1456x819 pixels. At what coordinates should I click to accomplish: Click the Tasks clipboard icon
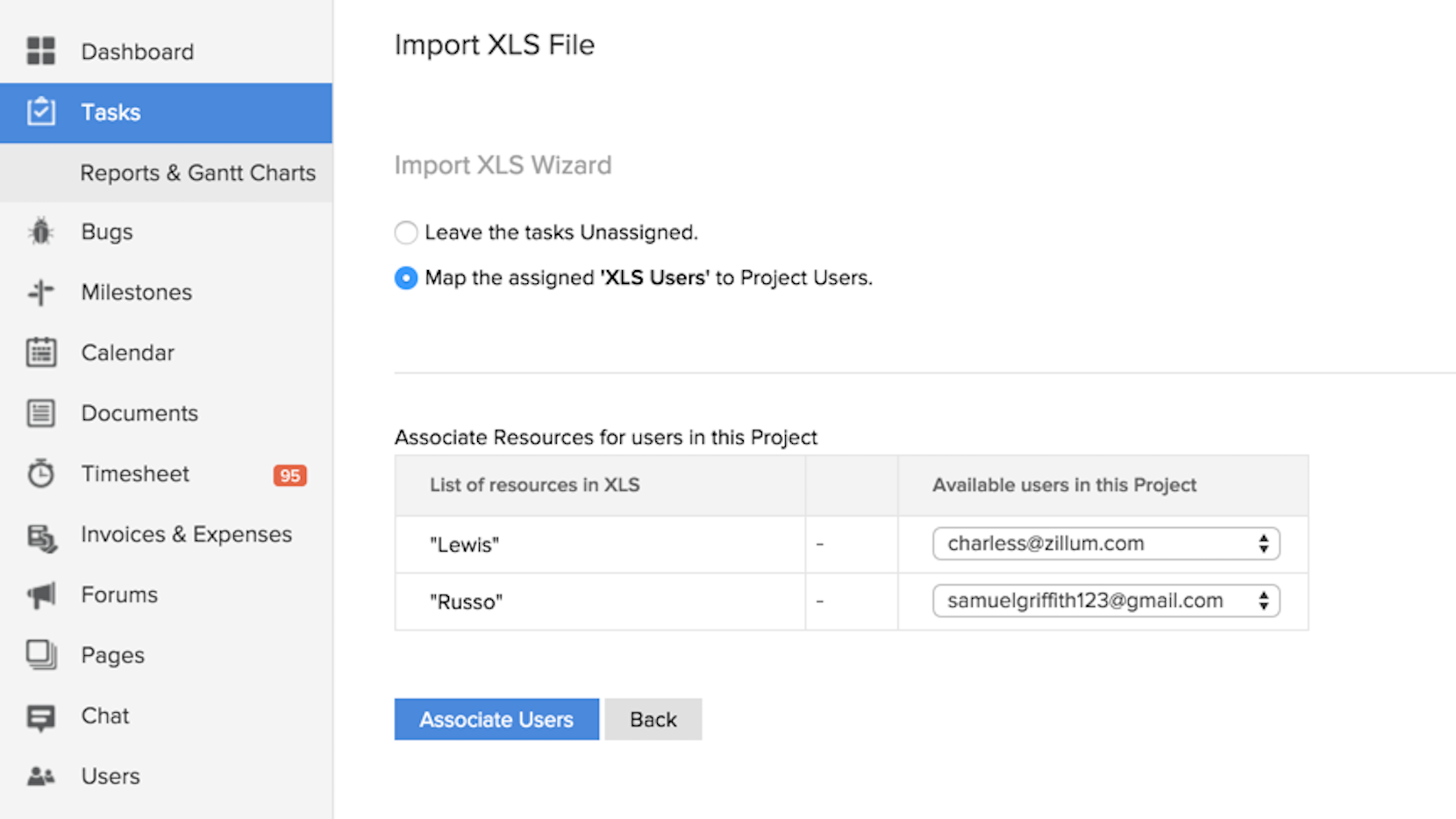point(40,112)
